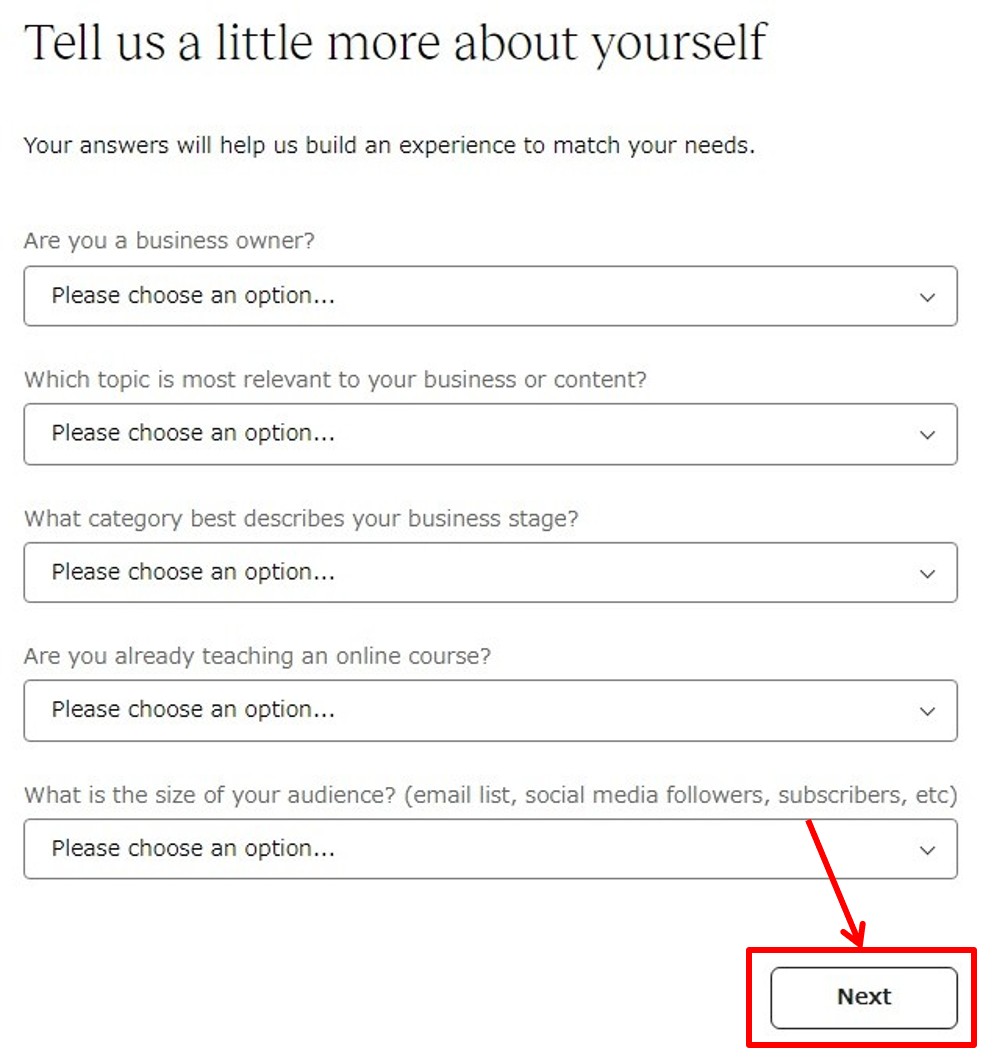Viewport: 994px width, 1059px height.
Task: Click the "Your answers will help us" text
Action: (x=389, y=146)
